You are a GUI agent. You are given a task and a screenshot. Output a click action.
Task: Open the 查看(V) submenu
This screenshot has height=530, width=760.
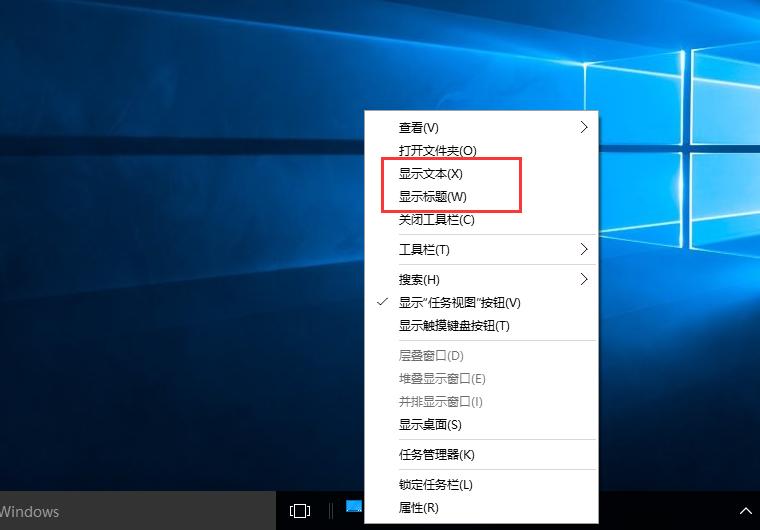point(481,128)
